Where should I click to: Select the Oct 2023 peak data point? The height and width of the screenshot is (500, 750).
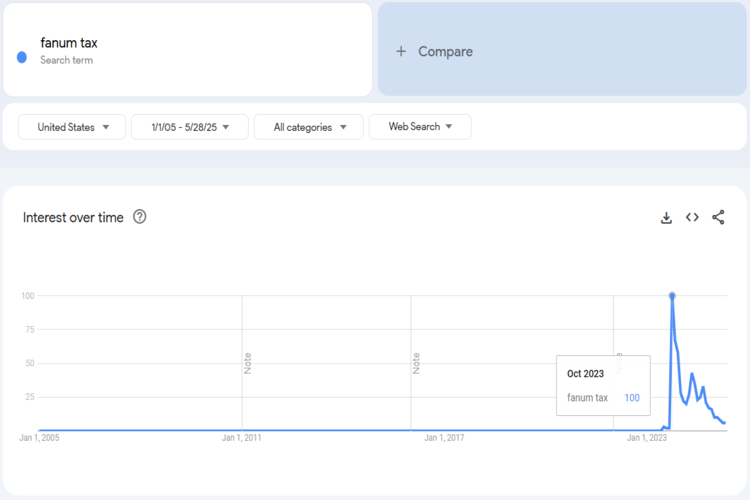point(672,296)
